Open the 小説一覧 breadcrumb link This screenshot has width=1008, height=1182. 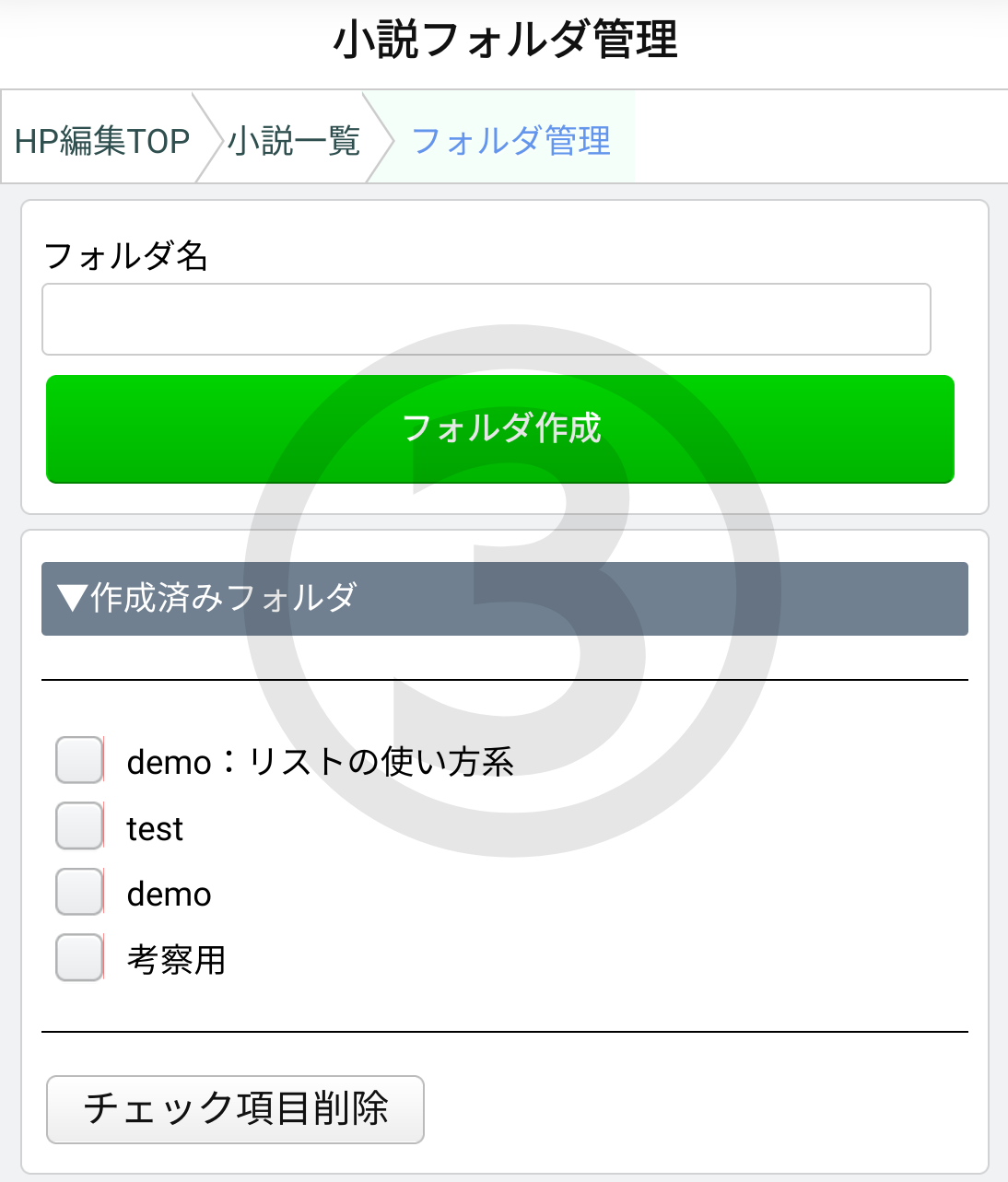[293, 141]
